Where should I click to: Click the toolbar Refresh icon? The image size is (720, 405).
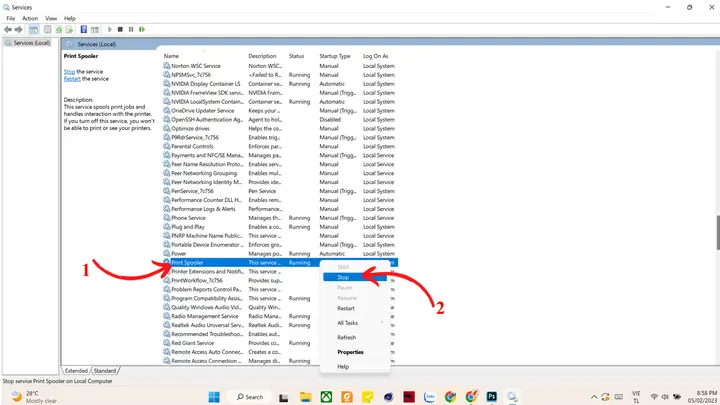click(x=59, y=29)
